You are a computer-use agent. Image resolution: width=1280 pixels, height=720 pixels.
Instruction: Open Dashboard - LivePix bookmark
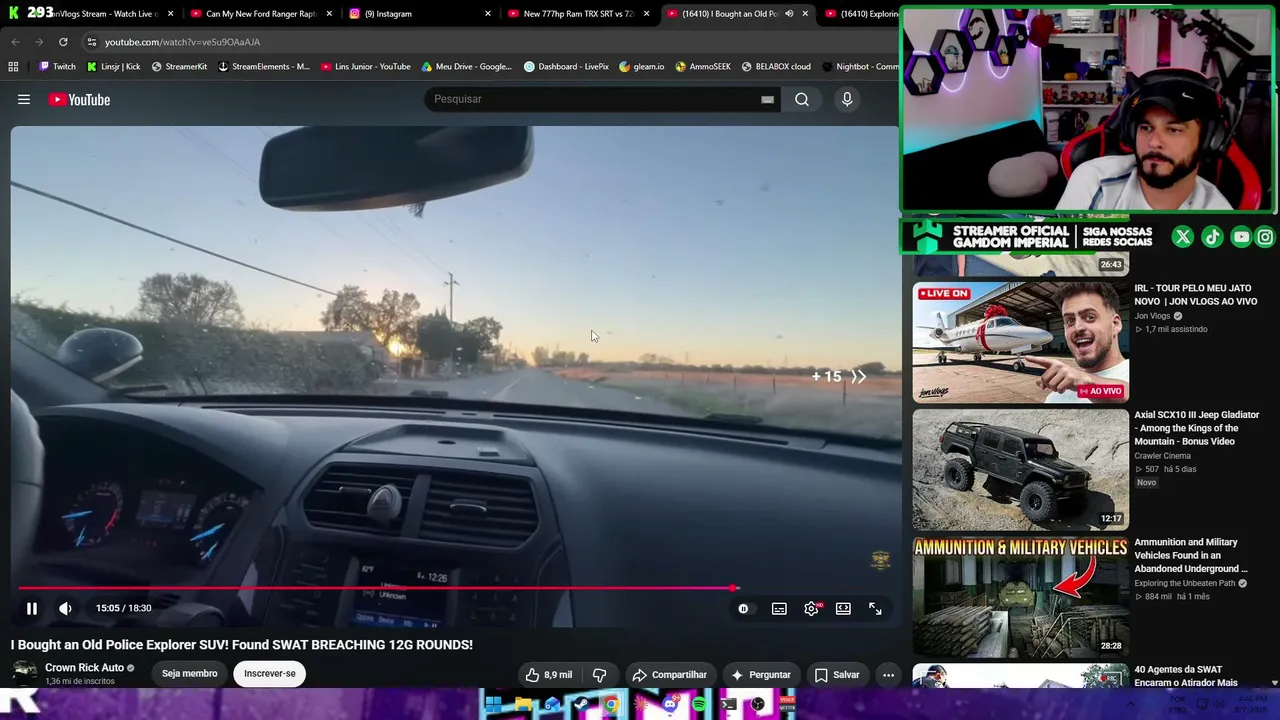tap(566, 67)
